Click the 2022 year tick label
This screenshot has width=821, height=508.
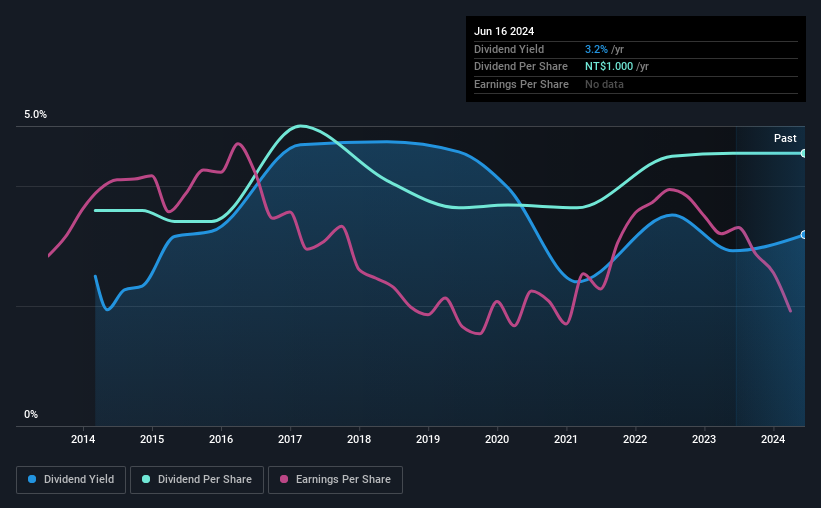coord(635,439)
